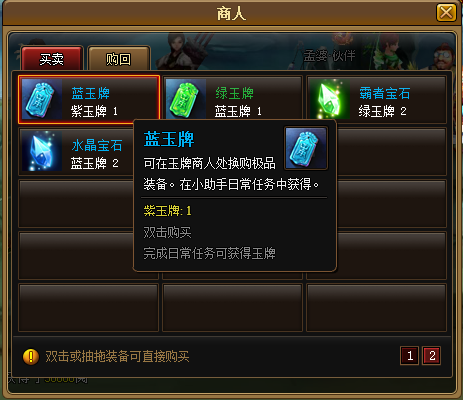Click the 绿玉牌 item name text
This screenshot has width=463, height=400.
[x=235, y=93]
